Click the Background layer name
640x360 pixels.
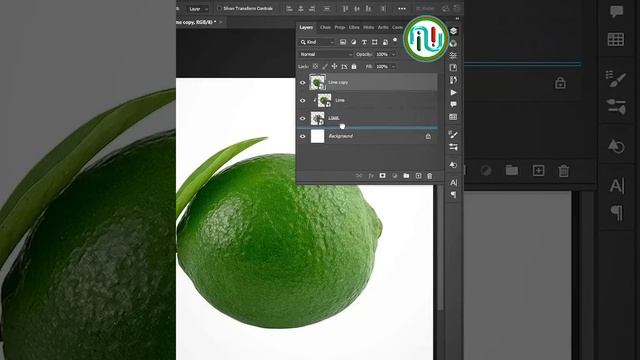pyautogui.click(x=340, y=136)
